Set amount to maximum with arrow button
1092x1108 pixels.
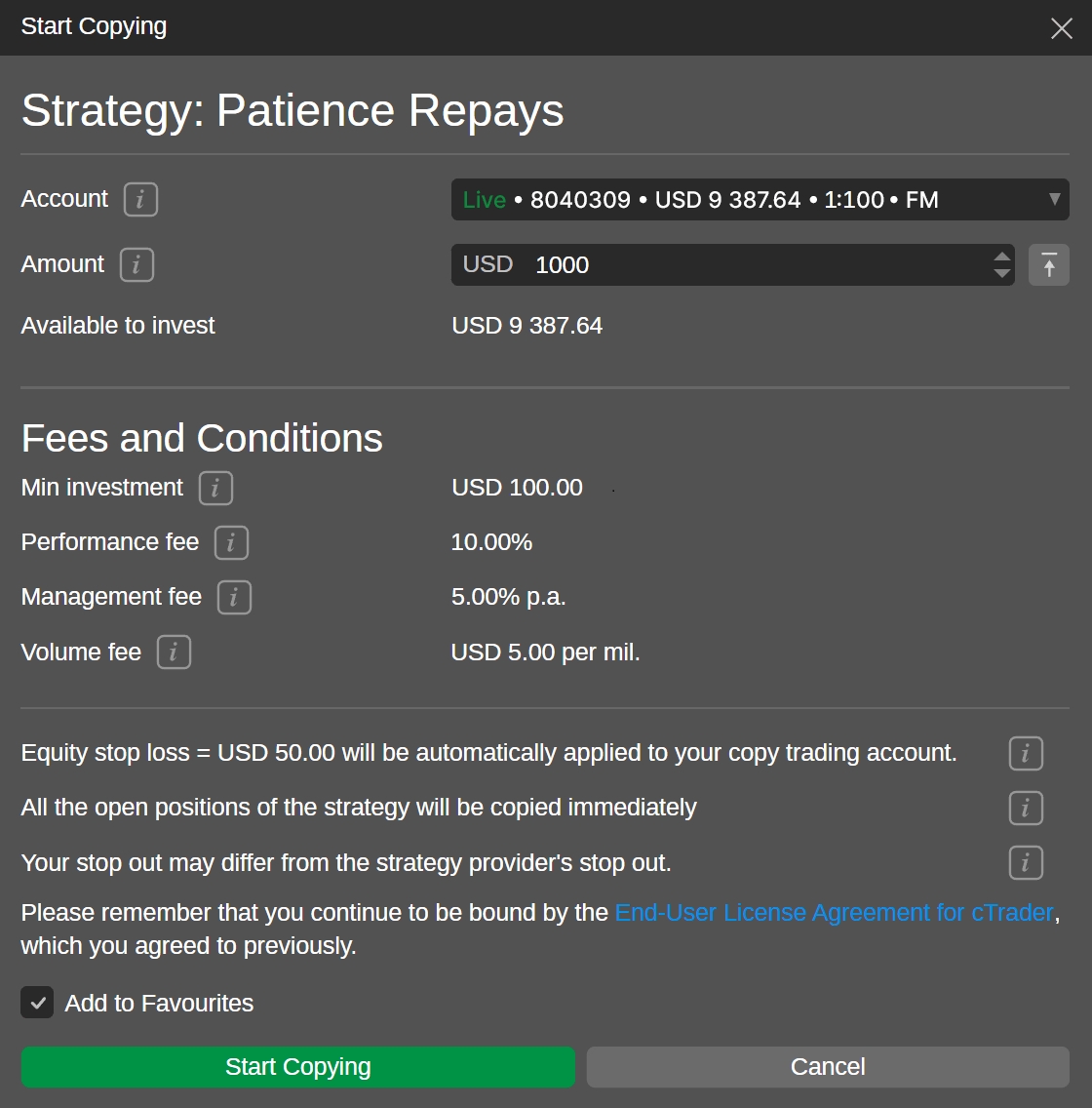pos(1049,265)
